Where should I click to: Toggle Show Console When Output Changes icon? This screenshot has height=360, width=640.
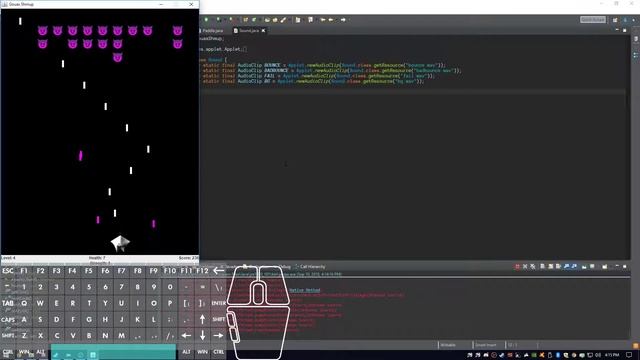pyautogui.click(x=566, y=267)
